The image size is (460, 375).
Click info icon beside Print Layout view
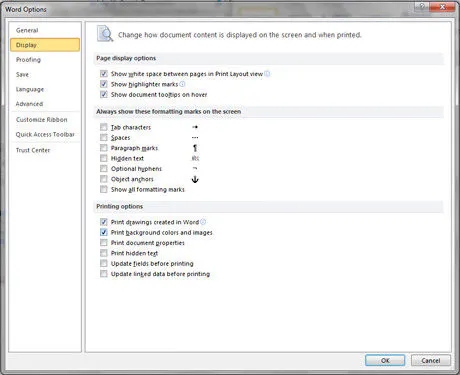coord(267,74)
